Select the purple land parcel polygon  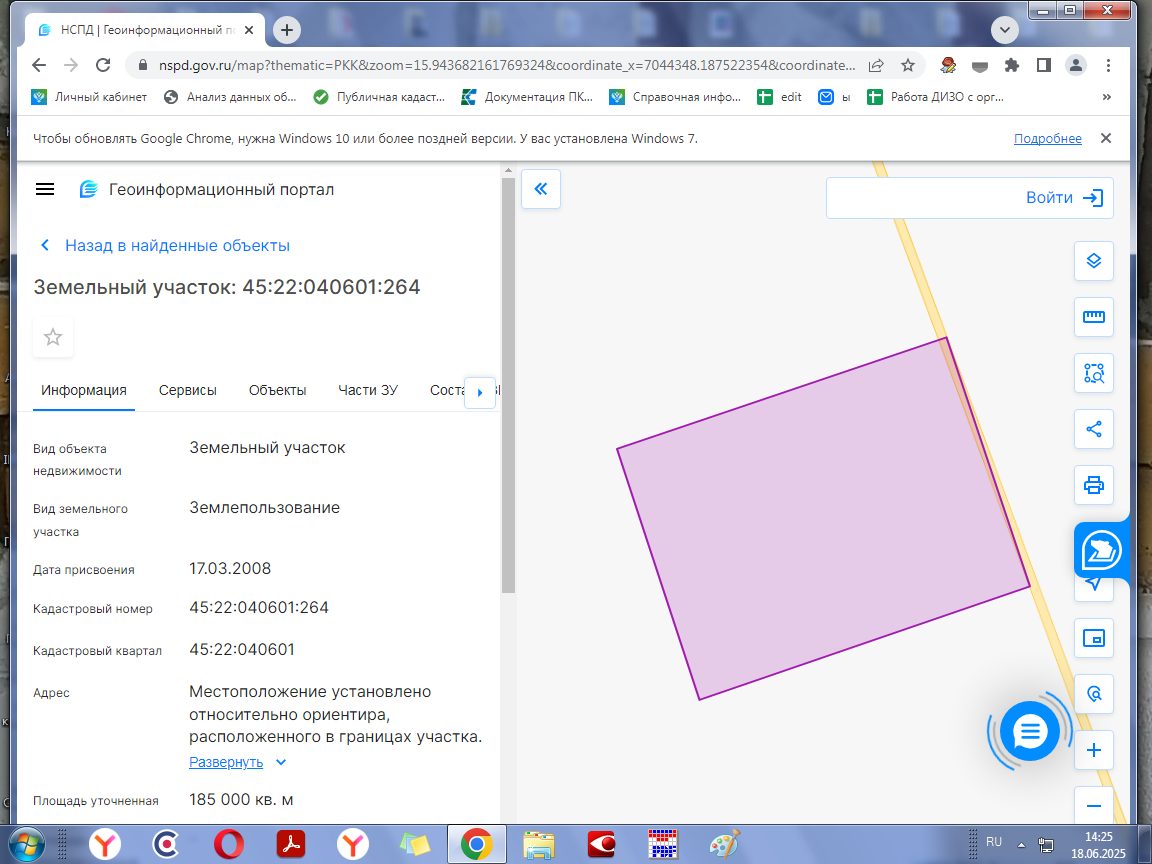(823, 519)
